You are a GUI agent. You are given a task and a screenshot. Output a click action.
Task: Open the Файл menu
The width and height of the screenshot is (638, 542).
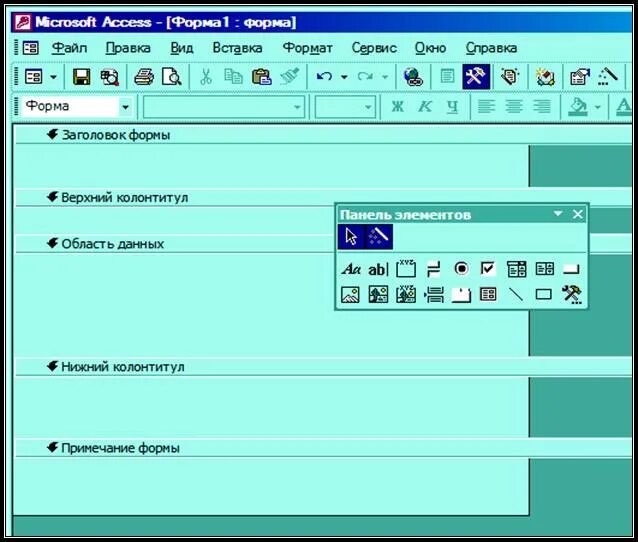point(69,48)
